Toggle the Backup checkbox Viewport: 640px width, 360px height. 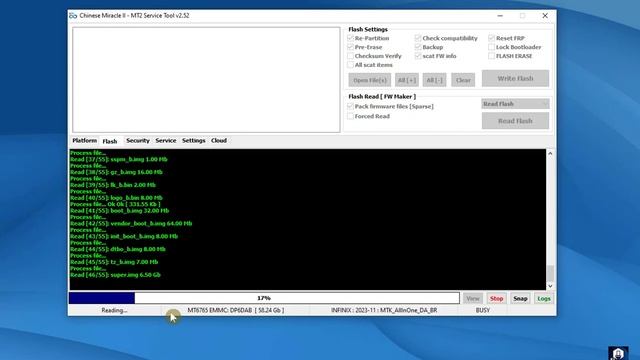coord(418,47)
